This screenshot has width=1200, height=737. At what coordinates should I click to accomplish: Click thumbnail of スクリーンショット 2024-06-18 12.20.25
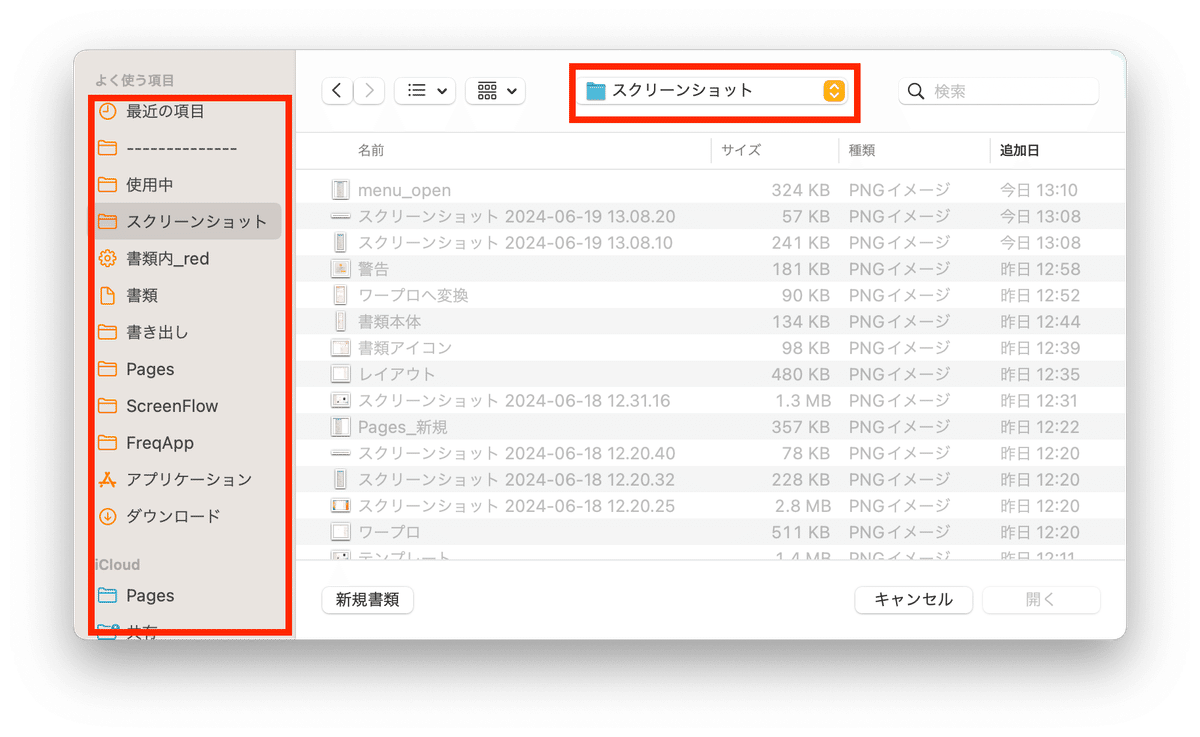pos(341,506)
